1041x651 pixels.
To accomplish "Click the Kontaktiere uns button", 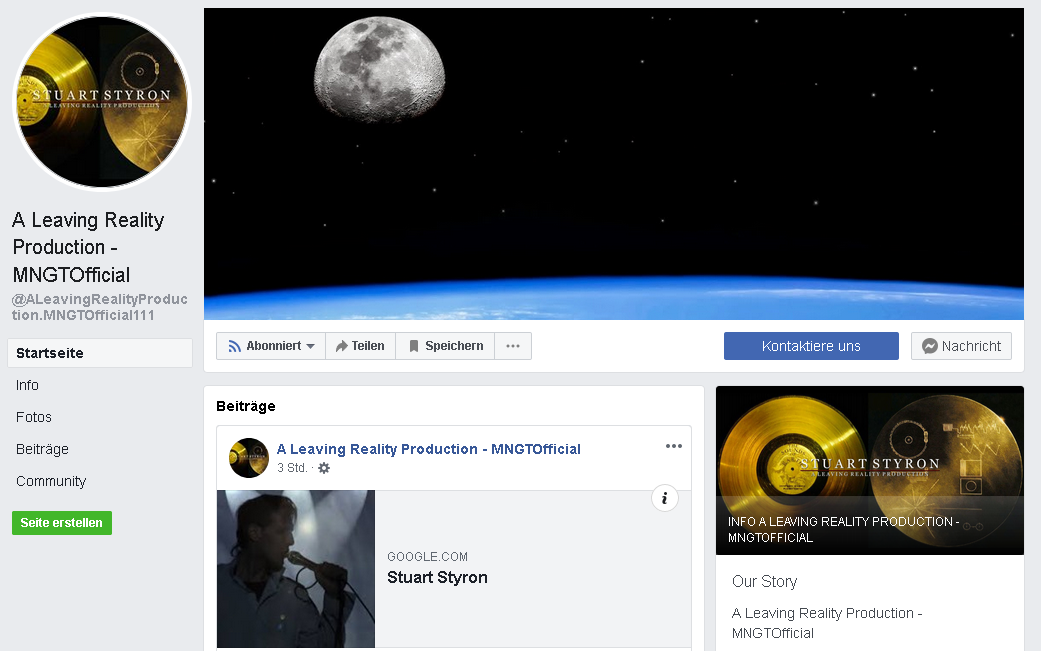I will [811, 346].
